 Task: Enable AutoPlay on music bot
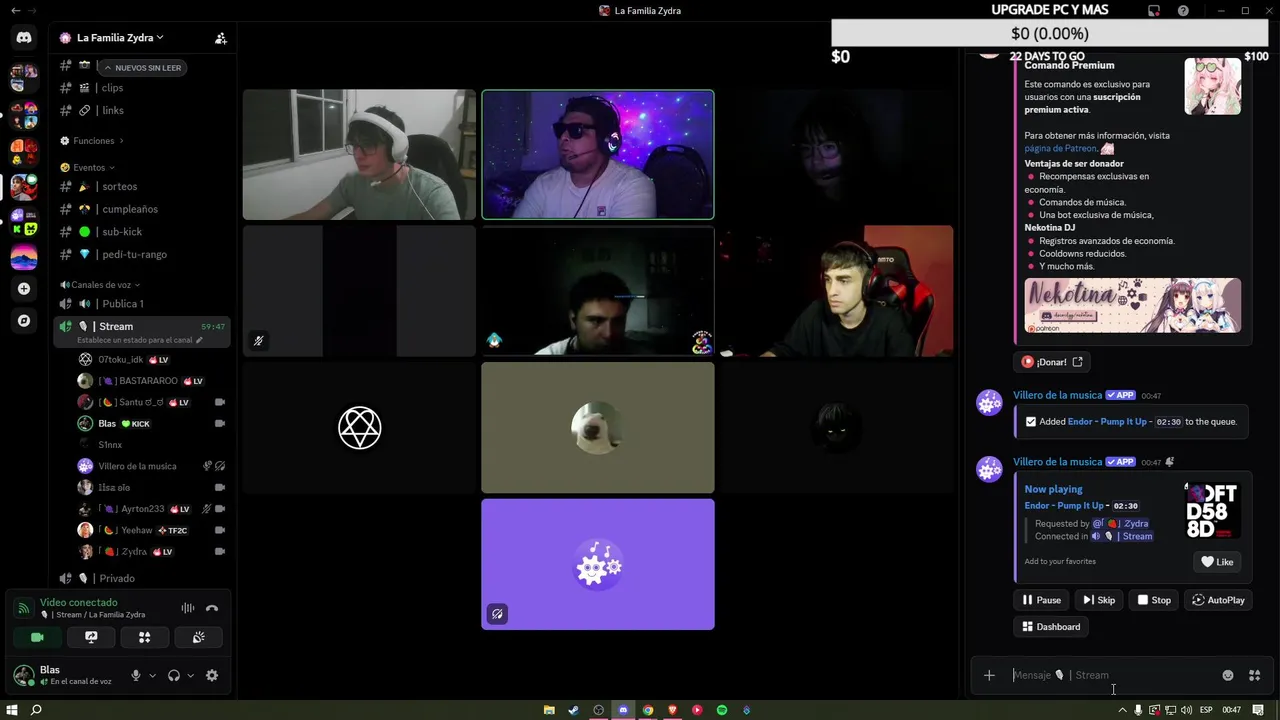1218,600
